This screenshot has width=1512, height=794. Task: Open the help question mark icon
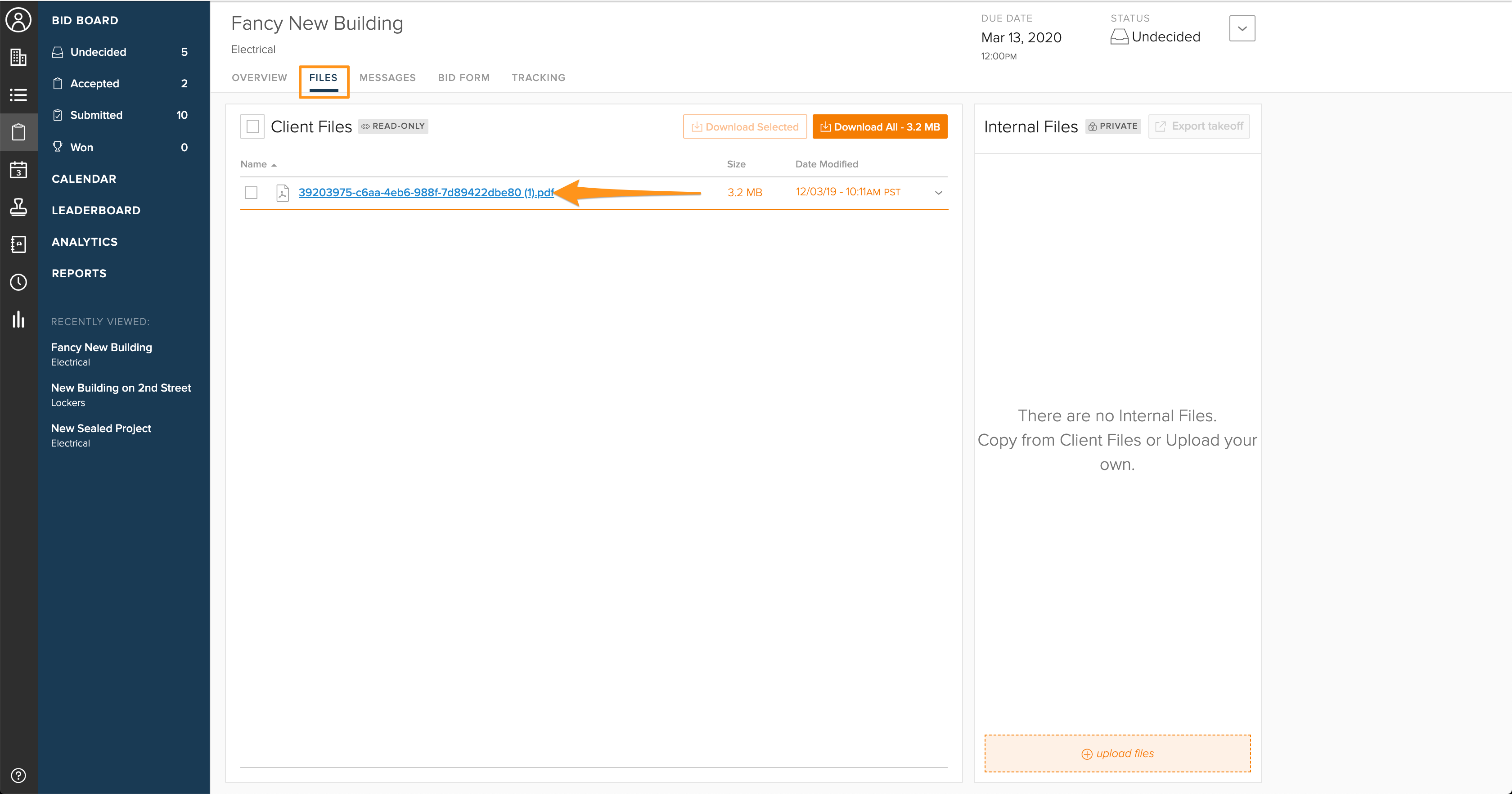(18, 775)
